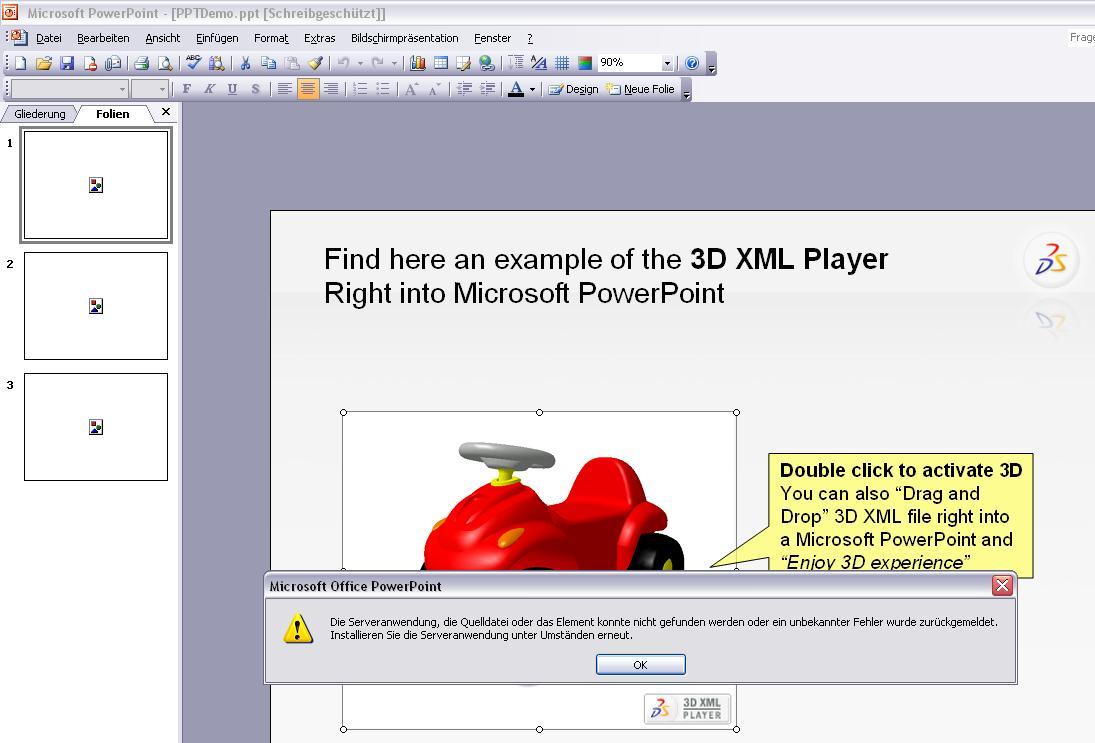Open a file using the folder icon
This screenshot has height=743, width=1095.
[x=43, y=64]
